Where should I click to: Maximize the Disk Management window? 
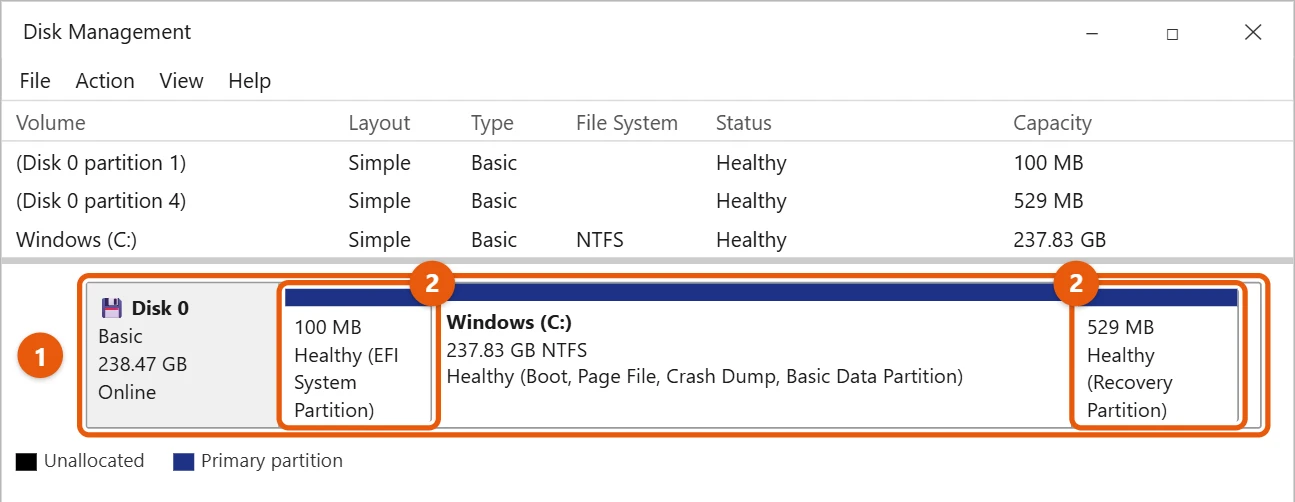coord(1172,33)
